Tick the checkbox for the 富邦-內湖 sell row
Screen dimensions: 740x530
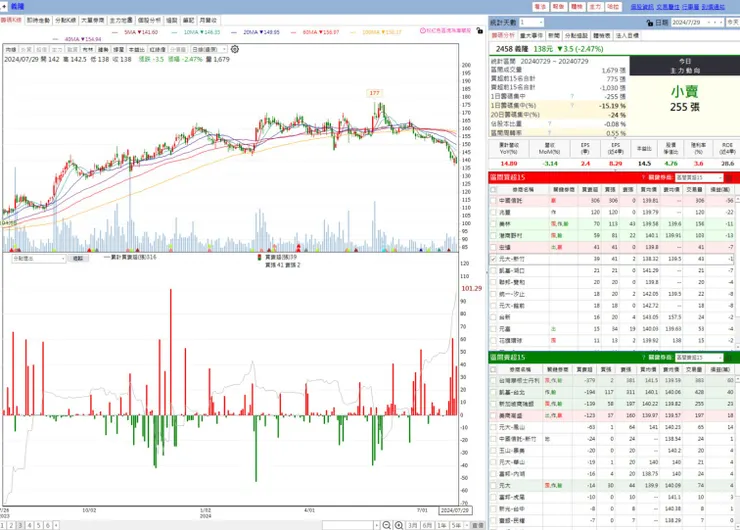click(x=494, y=474)
